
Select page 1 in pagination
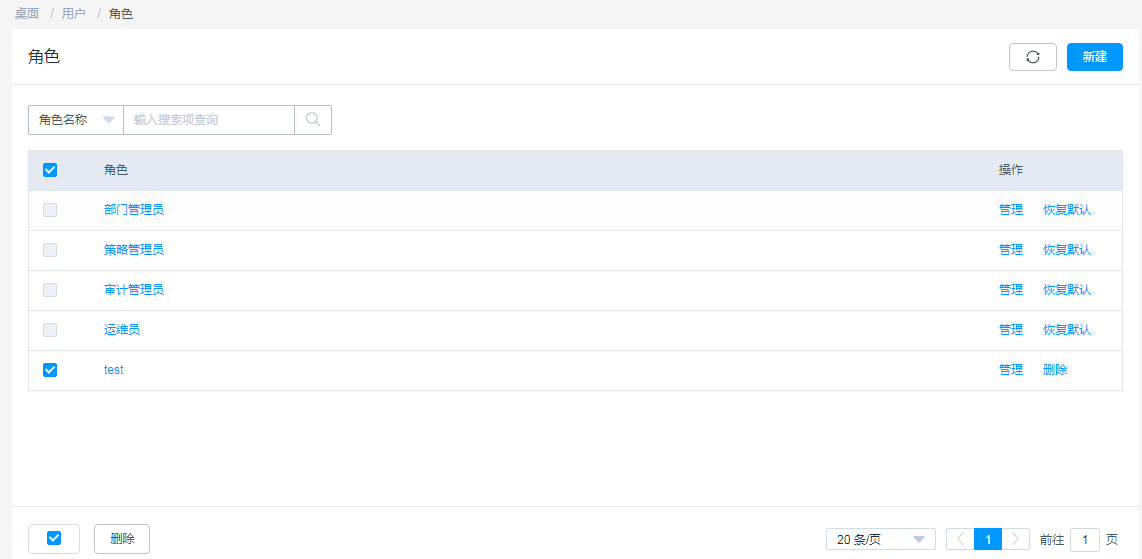point(988,539)
